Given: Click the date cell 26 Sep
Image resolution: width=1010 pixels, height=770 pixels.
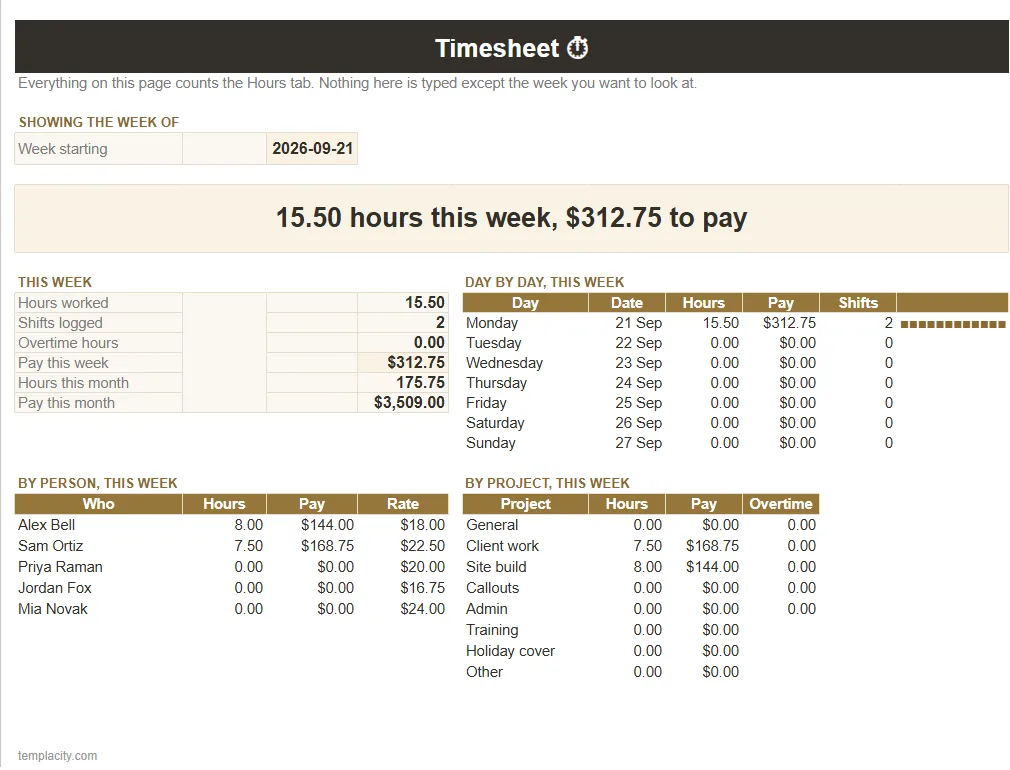Looking at the screenshot, I should pyautogui.click(x=638, y=423).
